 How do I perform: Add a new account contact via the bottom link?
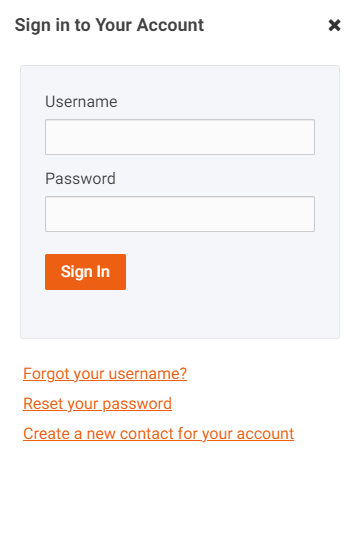pos(158,434)
